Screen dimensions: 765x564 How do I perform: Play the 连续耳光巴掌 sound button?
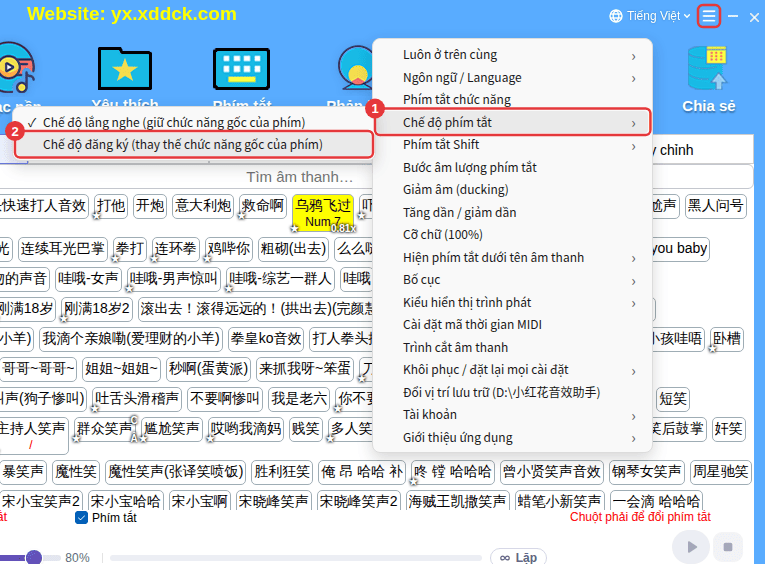tap(62, 249)
